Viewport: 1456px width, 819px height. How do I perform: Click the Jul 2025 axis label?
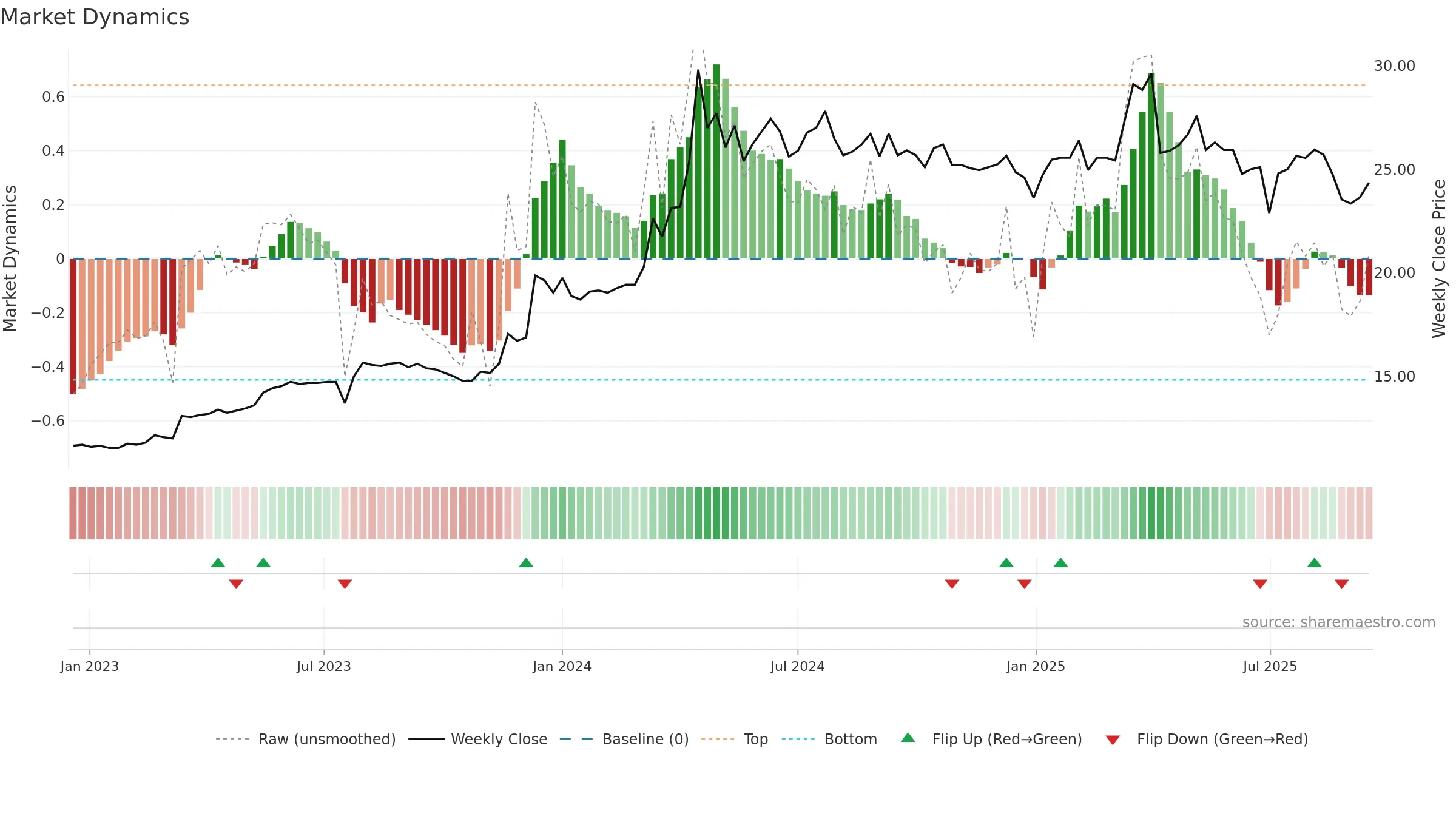point(1270,666)
